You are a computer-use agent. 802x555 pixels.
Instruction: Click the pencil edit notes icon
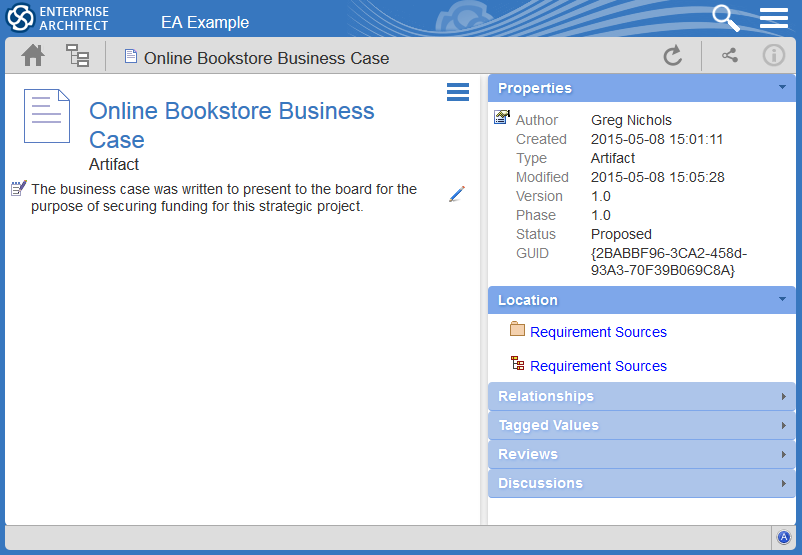pyautogui.click(x=457, y=194)
